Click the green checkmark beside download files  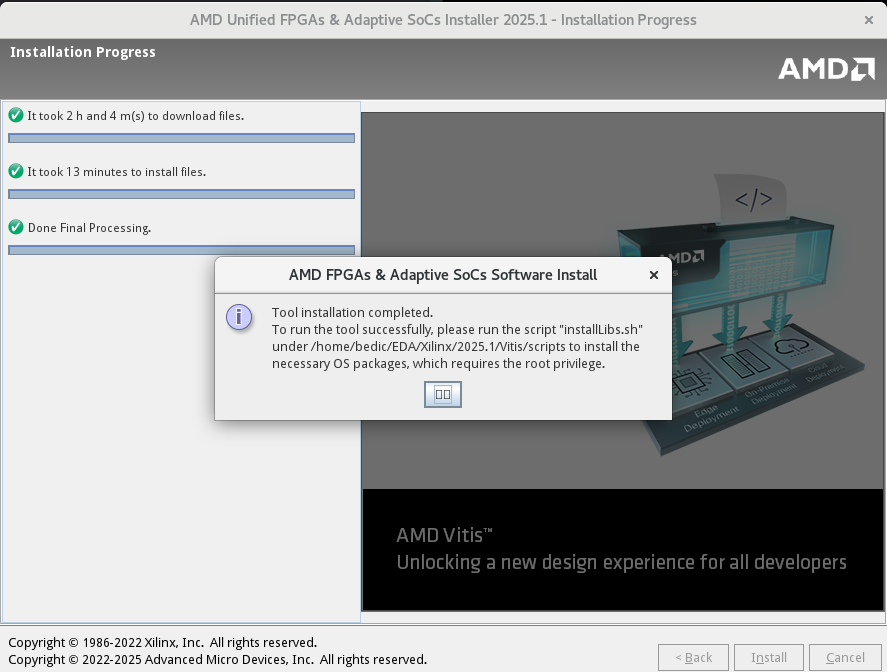point(16,115)
